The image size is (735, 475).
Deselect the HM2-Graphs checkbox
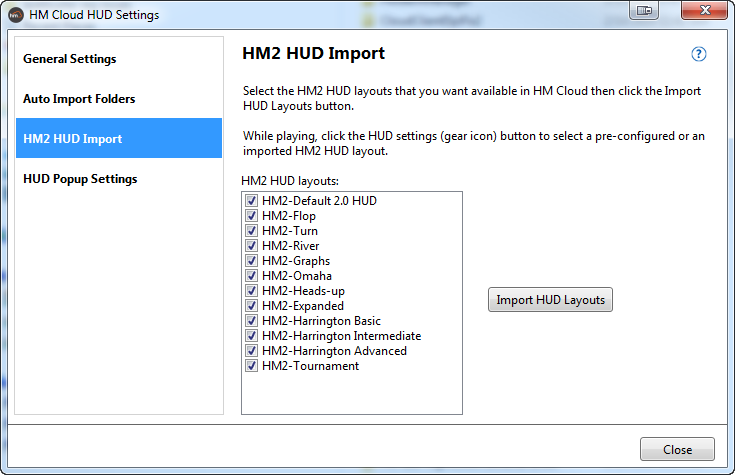pos(251,261)
